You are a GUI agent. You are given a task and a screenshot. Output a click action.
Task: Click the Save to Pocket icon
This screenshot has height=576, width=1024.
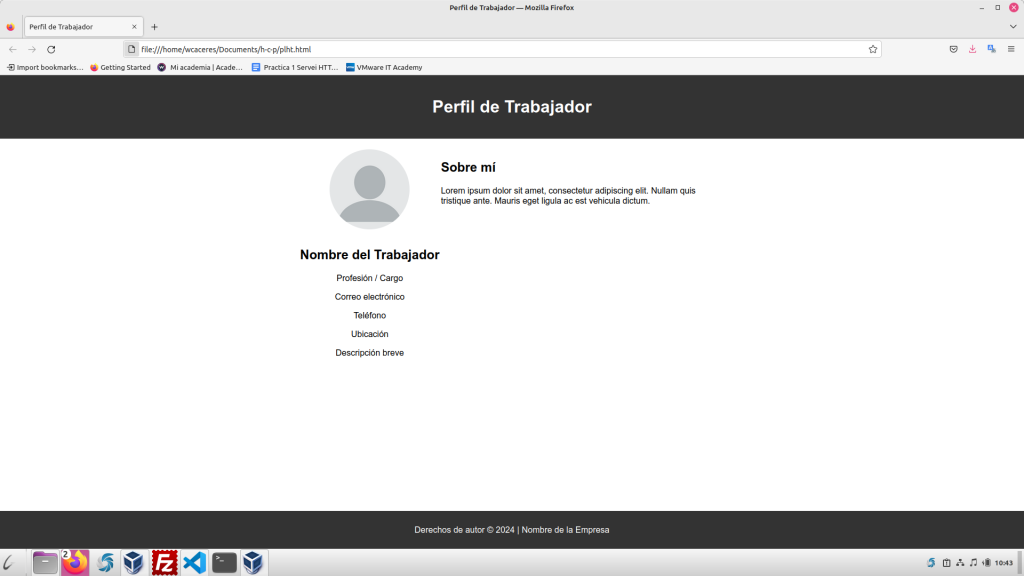[x=953, y=49]
